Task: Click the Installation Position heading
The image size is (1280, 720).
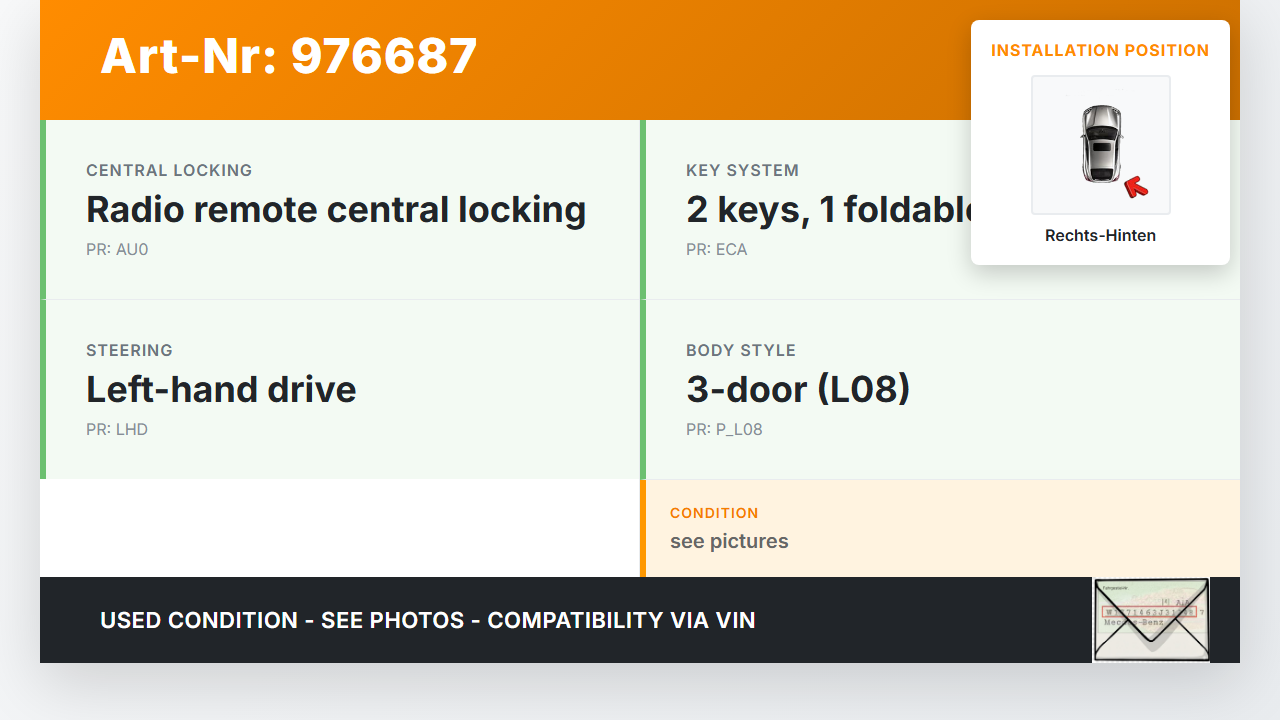Action: 1100,50
